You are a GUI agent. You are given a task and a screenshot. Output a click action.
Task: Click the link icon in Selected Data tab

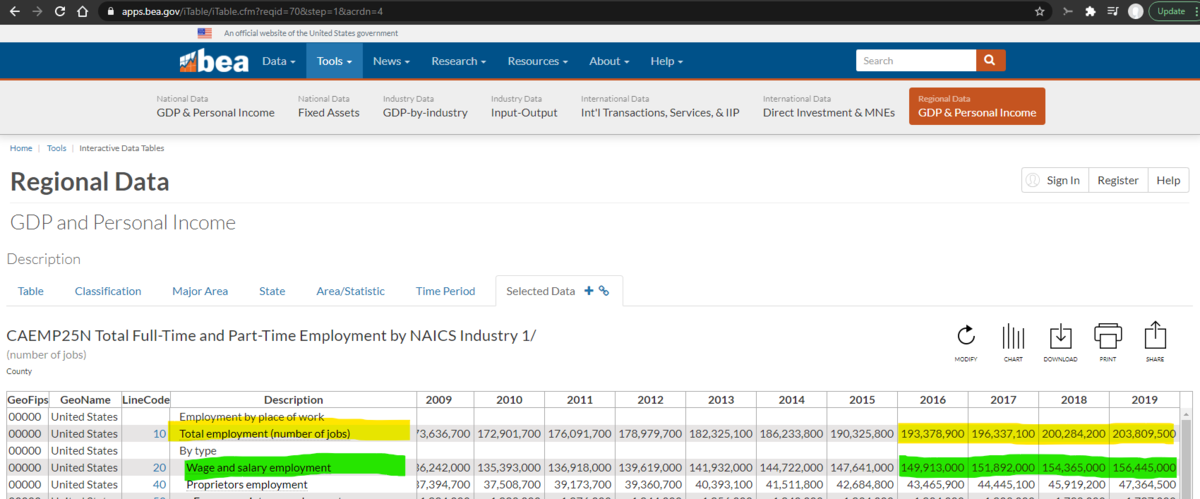(604, 291)
